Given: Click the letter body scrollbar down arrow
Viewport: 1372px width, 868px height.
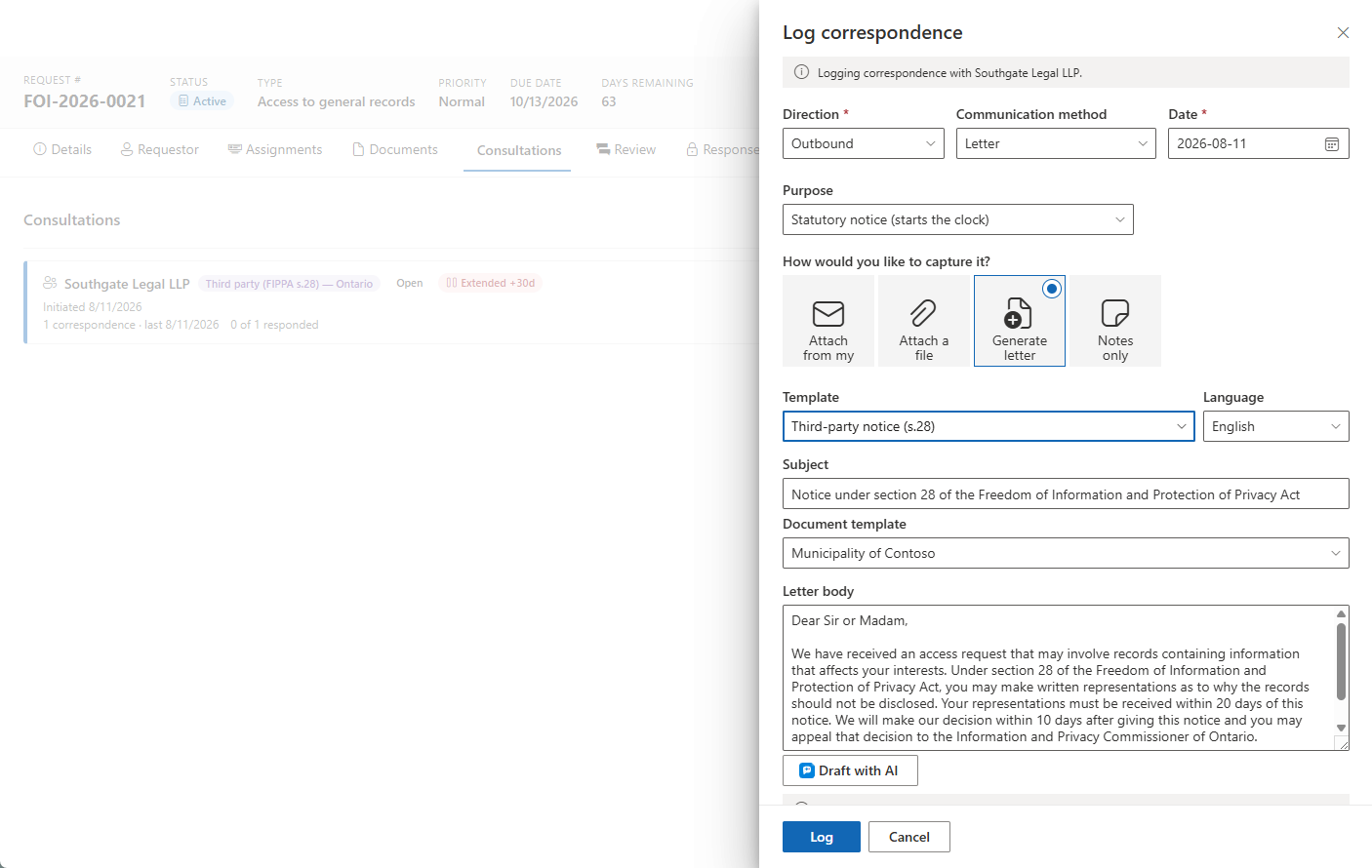Looking at the screenshot, I should click(1342, 728).
